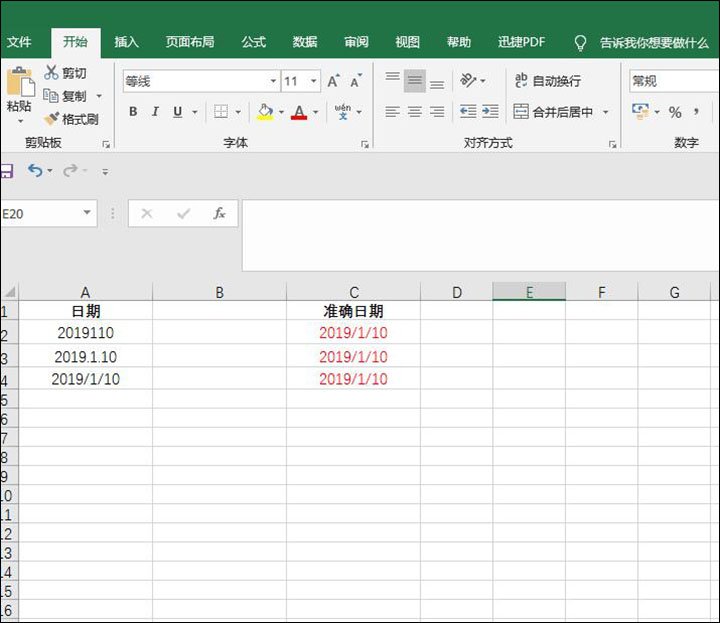
Task: Open the 迅捷PDF tab
Action: pyautogui.click(x=522, y=42)
